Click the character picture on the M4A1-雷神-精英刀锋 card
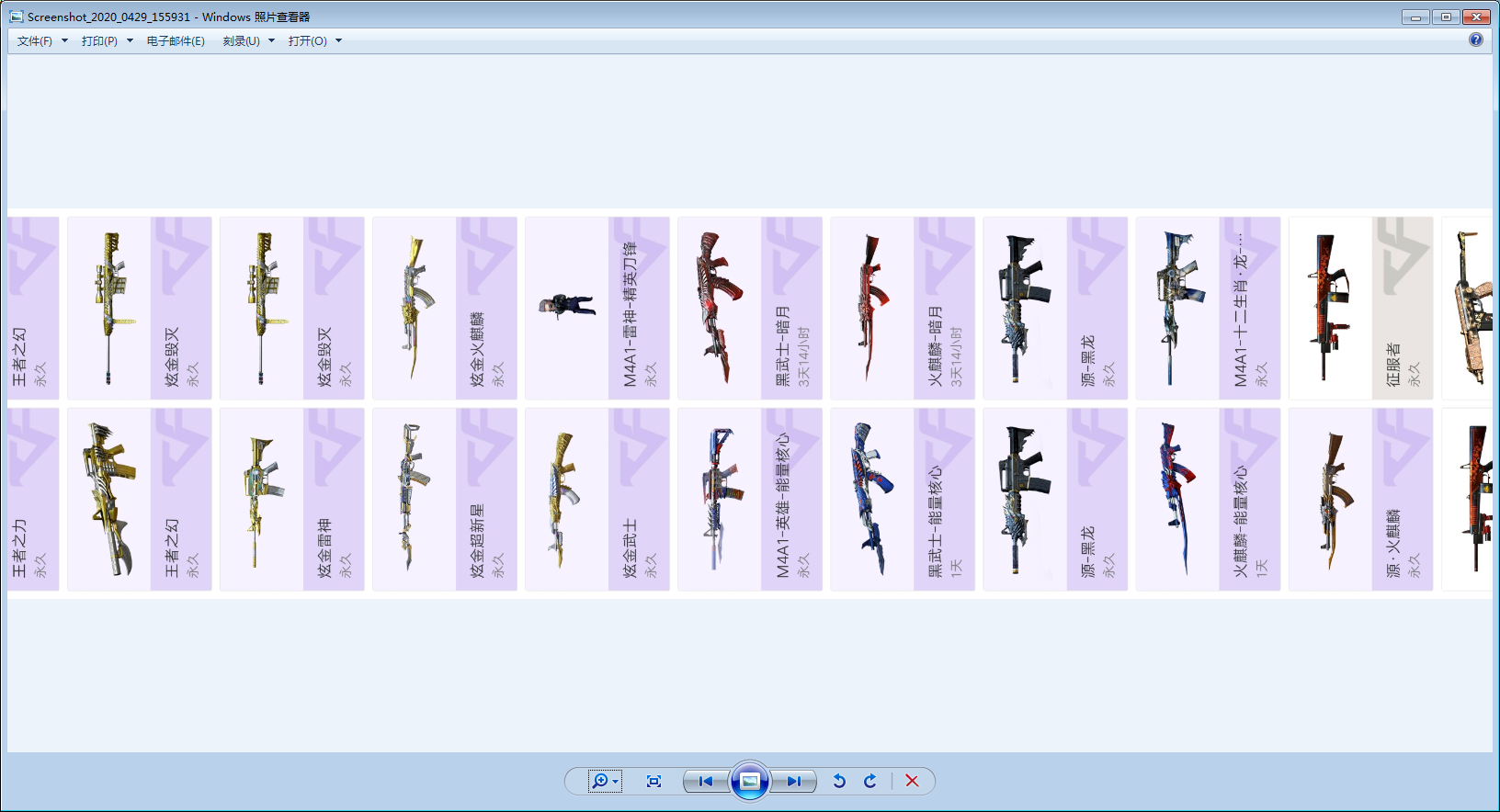Image resolution: width=1500 pixels, height=812 pixels. (x=566, y=305)
